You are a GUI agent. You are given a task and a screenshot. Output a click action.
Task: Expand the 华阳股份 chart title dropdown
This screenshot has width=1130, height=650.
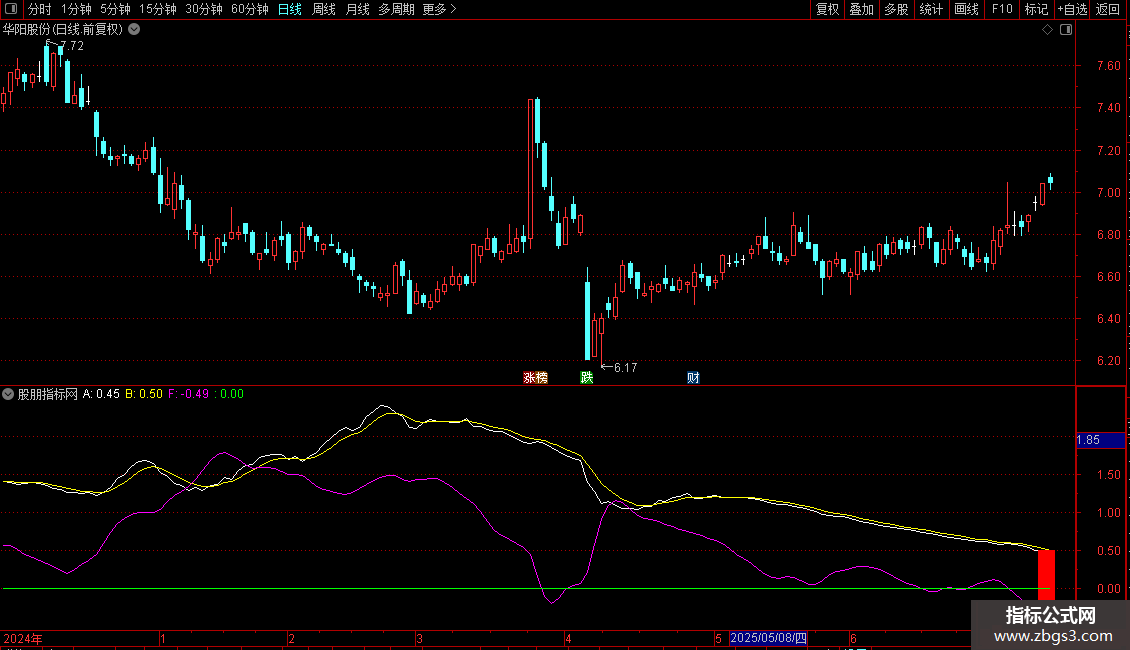tap(134, 30)
